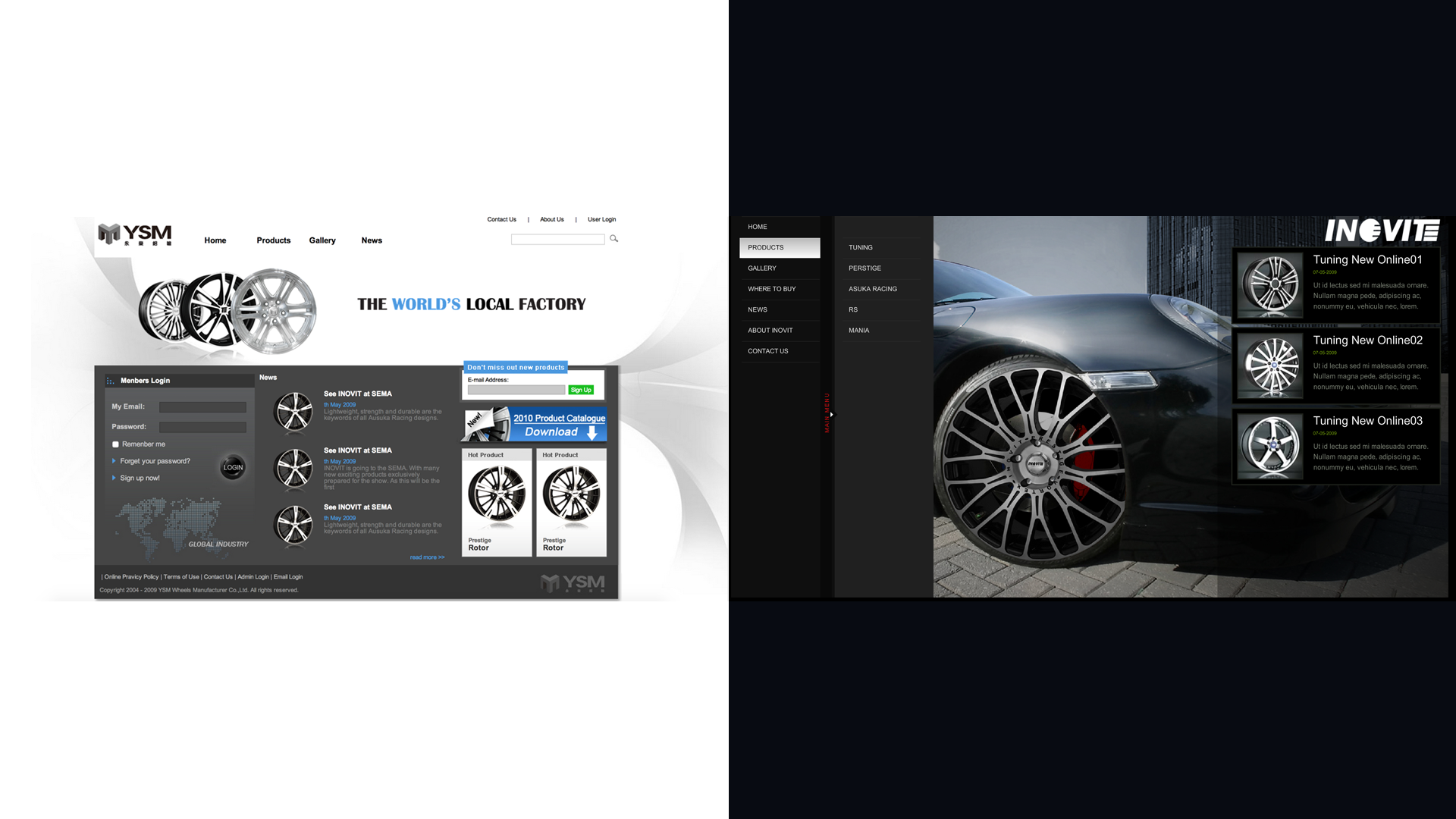Click the E-mail Address input field

(x=516, y=390)
